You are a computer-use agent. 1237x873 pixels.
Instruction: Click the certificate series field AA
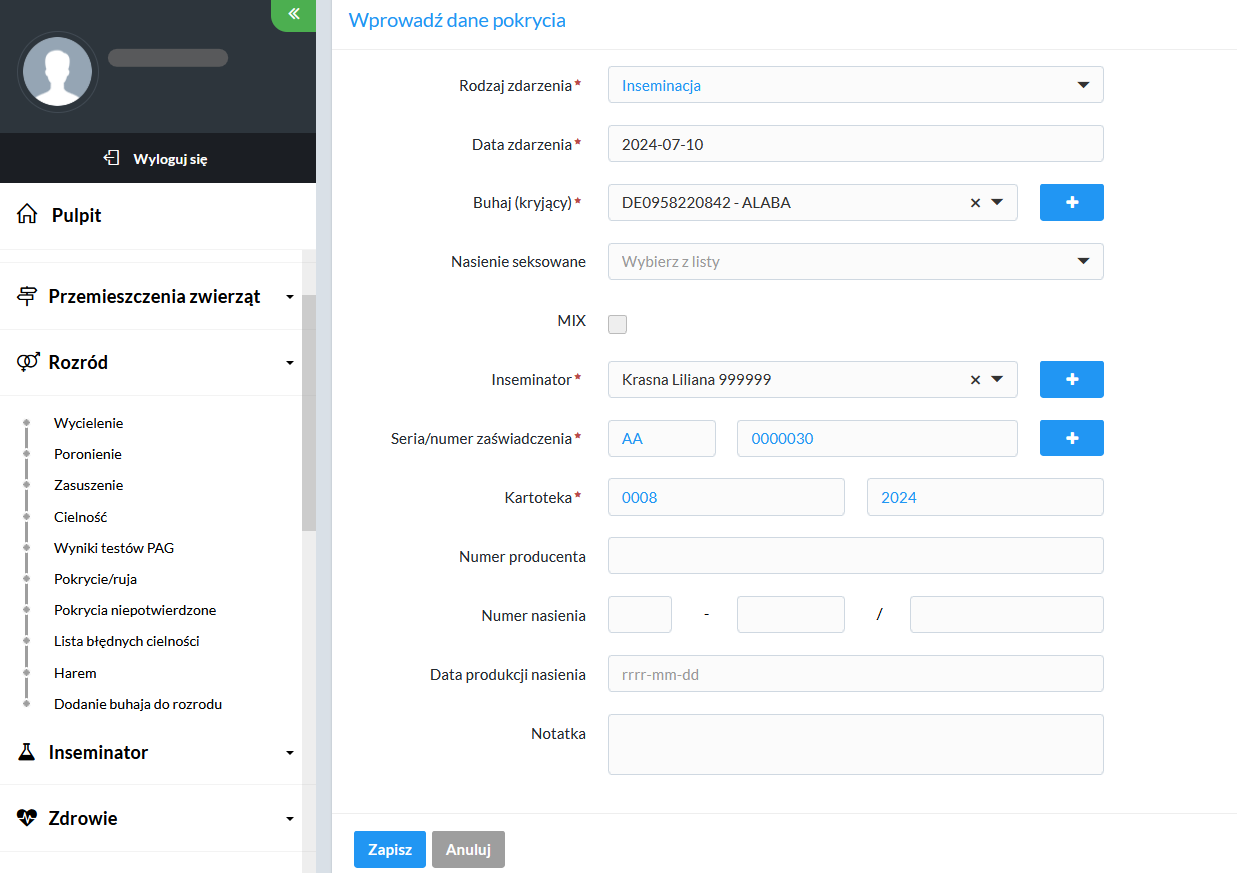[x=662, y=438]
